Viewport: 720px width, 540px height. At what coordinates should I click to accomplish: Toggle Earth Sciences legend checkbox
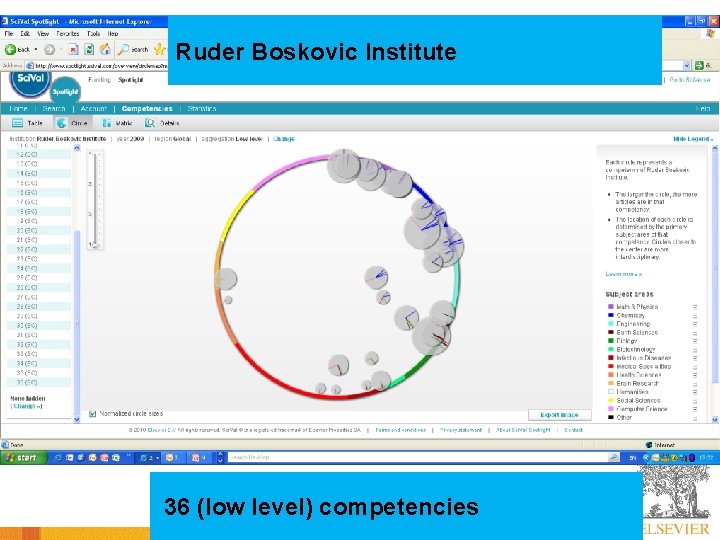click(695, 332)
